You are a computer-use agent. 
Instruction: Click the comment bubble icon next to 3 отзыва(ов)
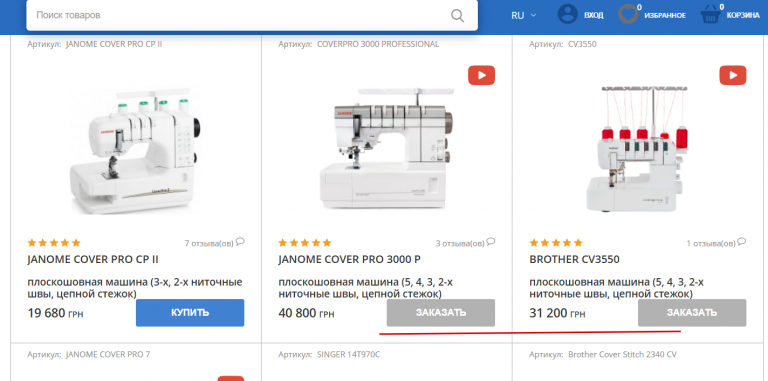491,241
